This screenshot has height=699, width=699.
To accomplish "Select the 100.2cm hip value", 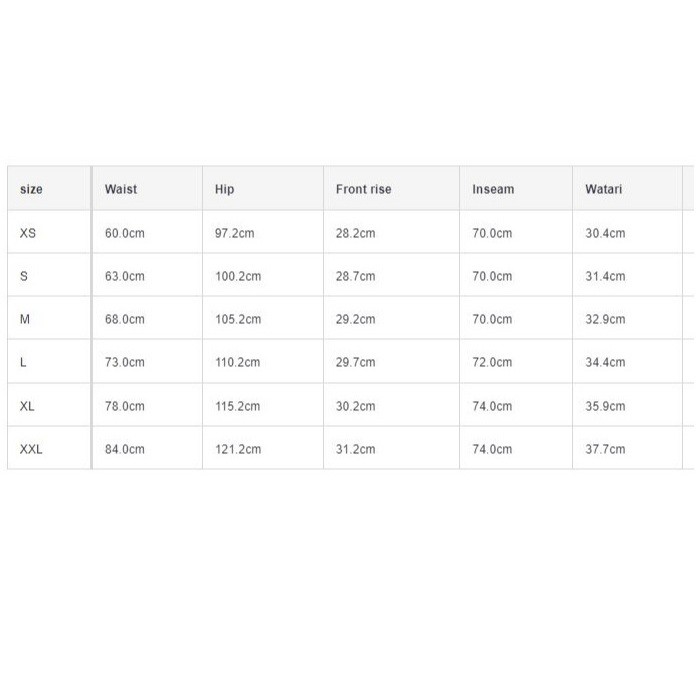I will pyautogui.click(x=238, y=276).
